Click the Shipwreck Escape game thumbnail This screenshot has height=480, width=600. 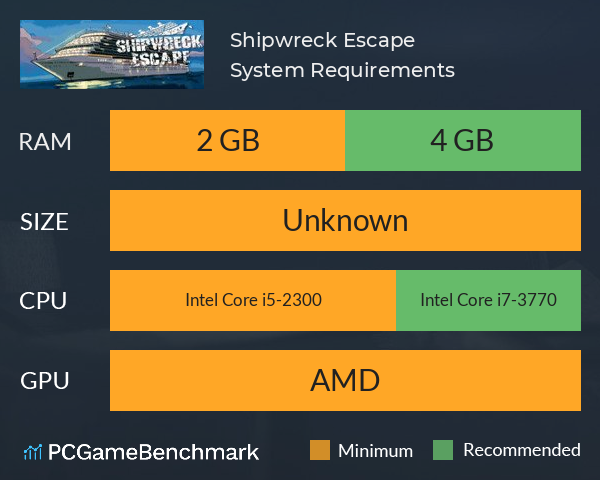[112, 54]
